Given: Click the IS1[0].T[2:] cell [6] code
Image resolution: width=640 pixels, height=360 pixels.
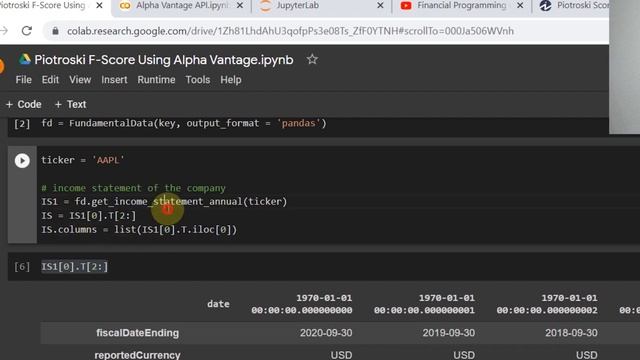Looking at the screenshot, I should 75,267.
